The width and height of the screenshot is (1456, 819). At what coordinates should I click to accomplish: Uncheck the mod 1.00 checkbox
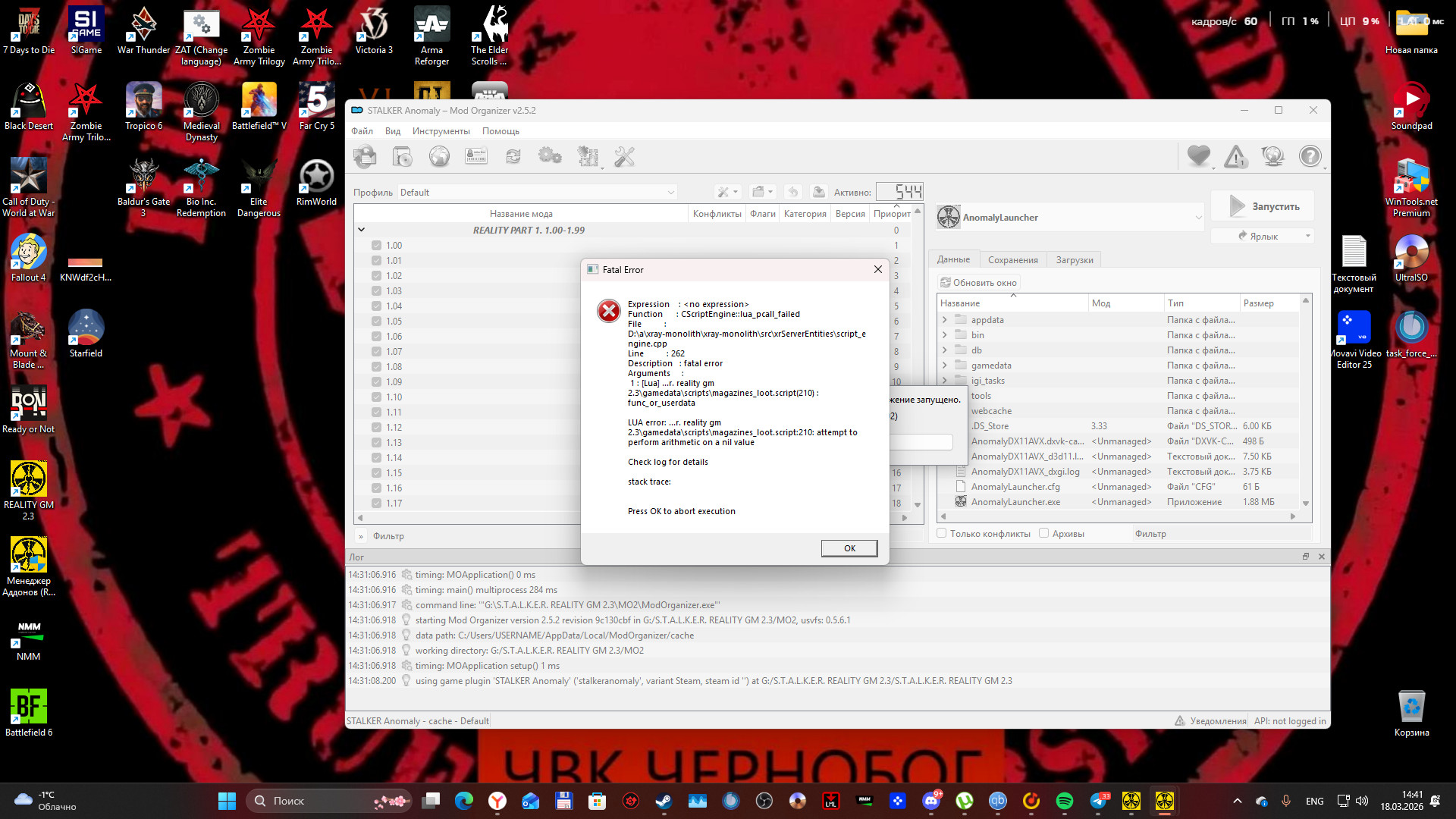tap(376, 246)
